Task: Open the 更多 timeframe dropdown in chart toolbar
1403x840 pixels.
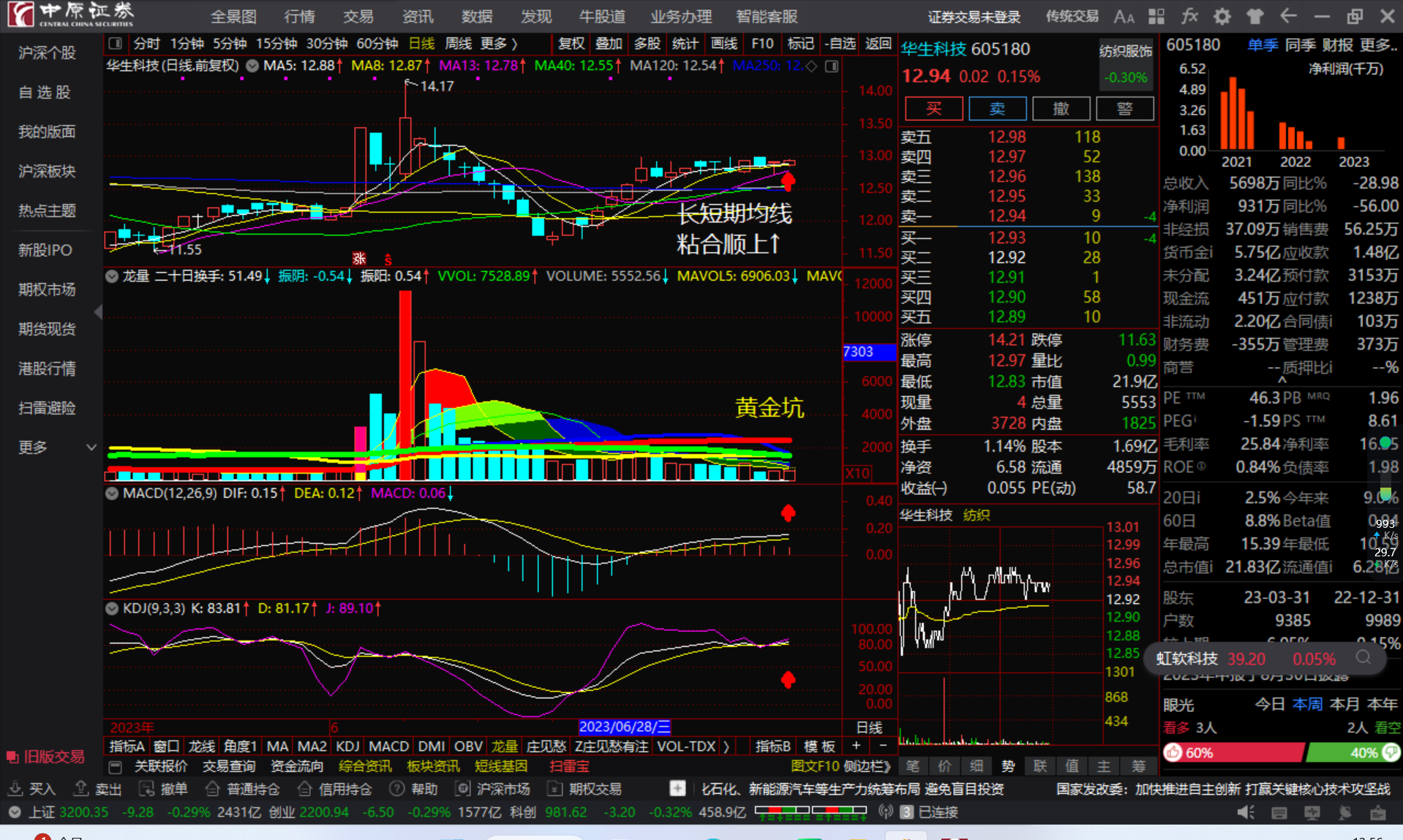Action: (499, 44)
